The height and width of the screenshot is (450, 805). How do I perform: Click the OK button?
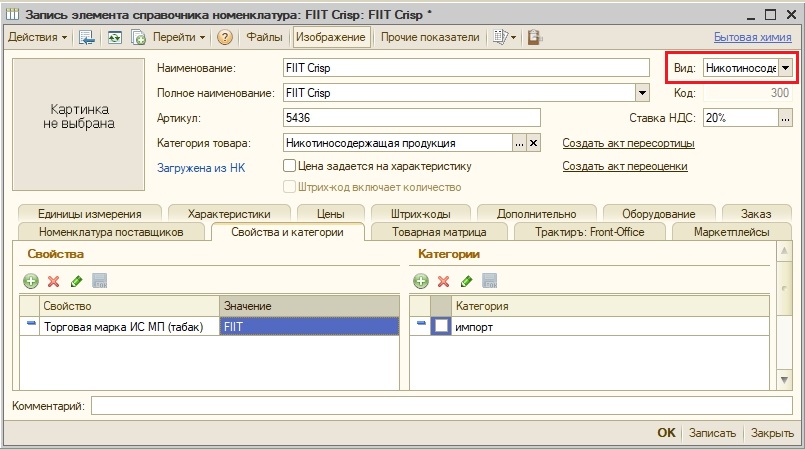click(x=666, y=433)
